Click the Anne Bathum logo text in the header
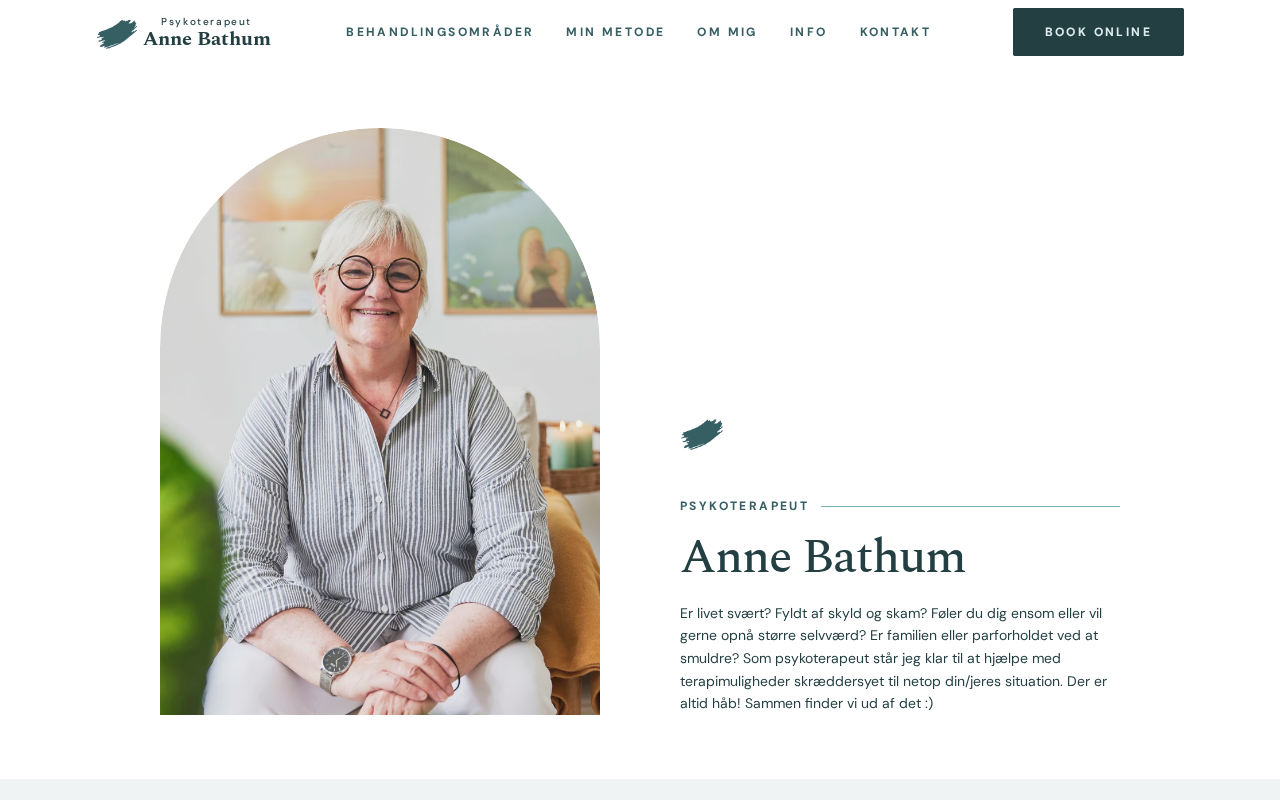 pyautogui.click(x=207, y=39)
